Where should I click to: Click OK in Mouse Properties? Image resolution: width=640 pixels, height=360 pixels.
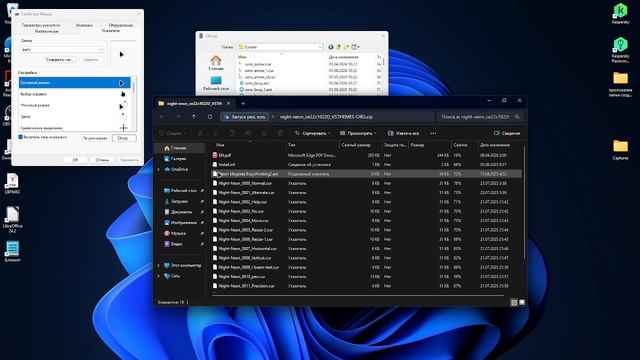pos(75,160)
